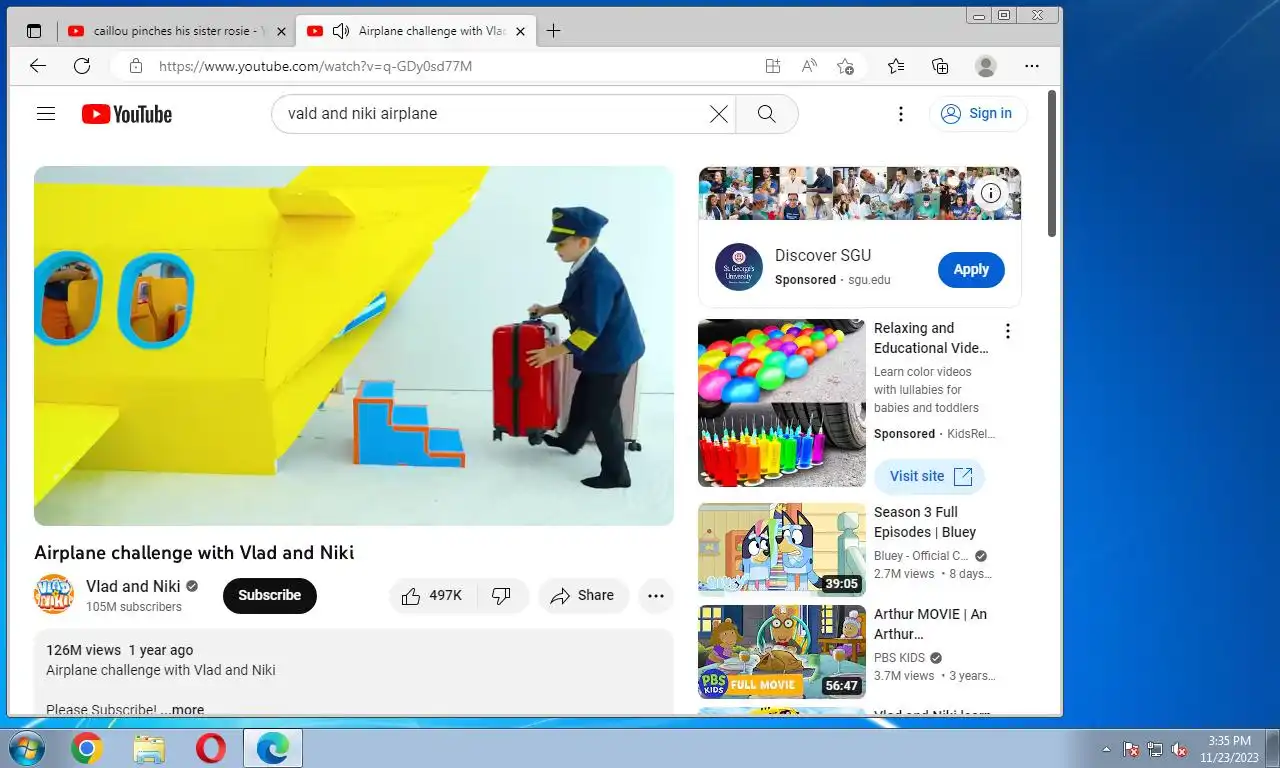1280x768 pixels.
Task: Click the SGU collage banner image
Action: click(x=860, y=193)
